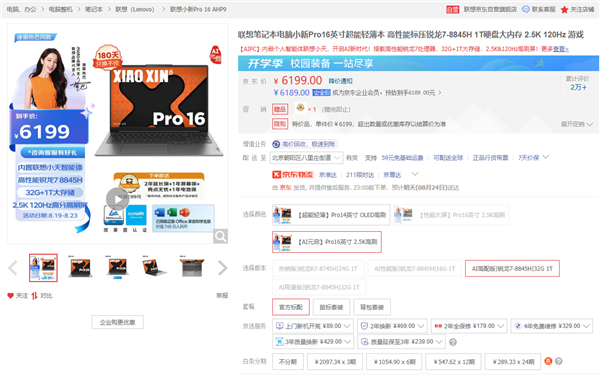The image size is (600, 378).
Task: Open 笔记本 breadcrumb category
Action: point(94,9)
